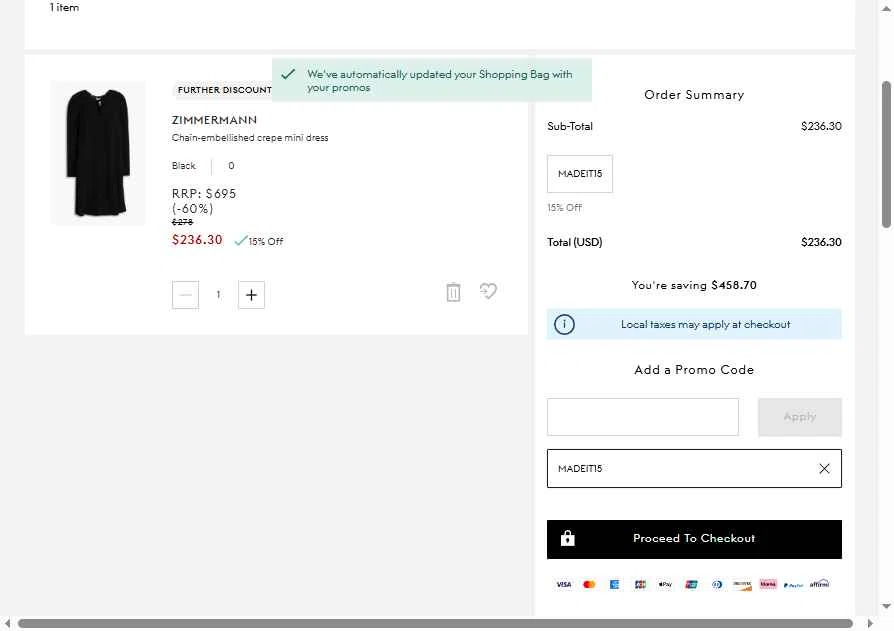Remove MADEIT15 promo code with X icon
Viewport: 894px width, 631px height.
coord(824,468)
